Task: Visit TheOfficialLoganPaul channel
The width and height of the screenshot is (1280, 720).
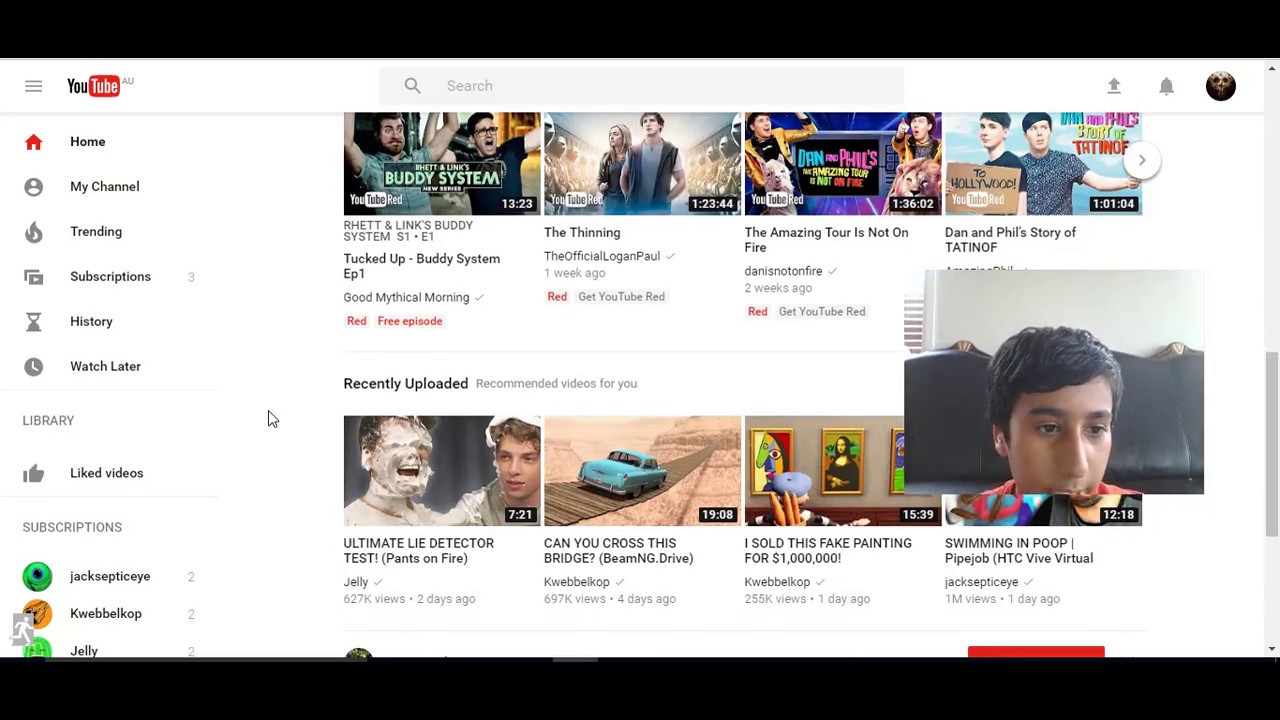Action: (x=602, y=257)
